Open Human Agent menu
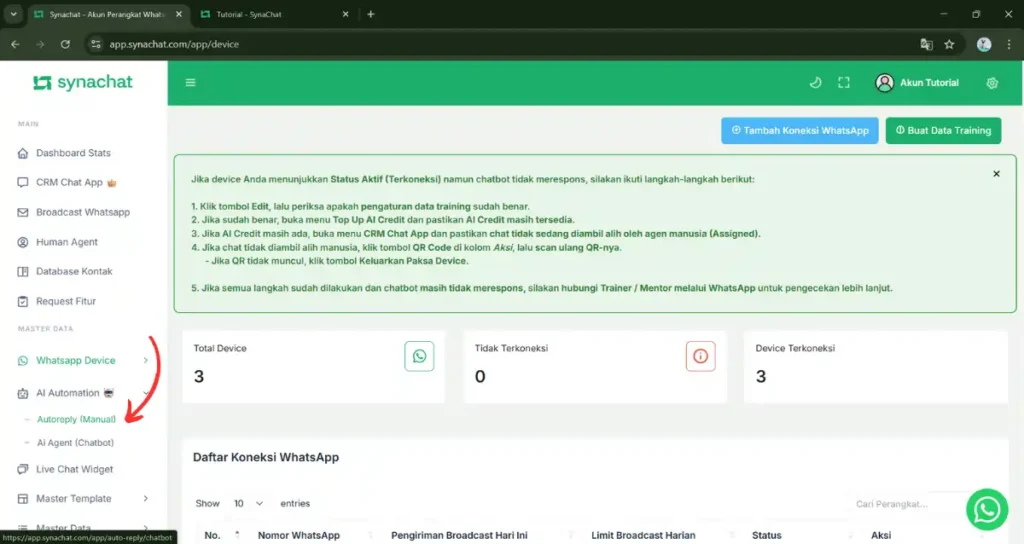The height and width of the screenshot is (544, 1024). pos(67,242)
